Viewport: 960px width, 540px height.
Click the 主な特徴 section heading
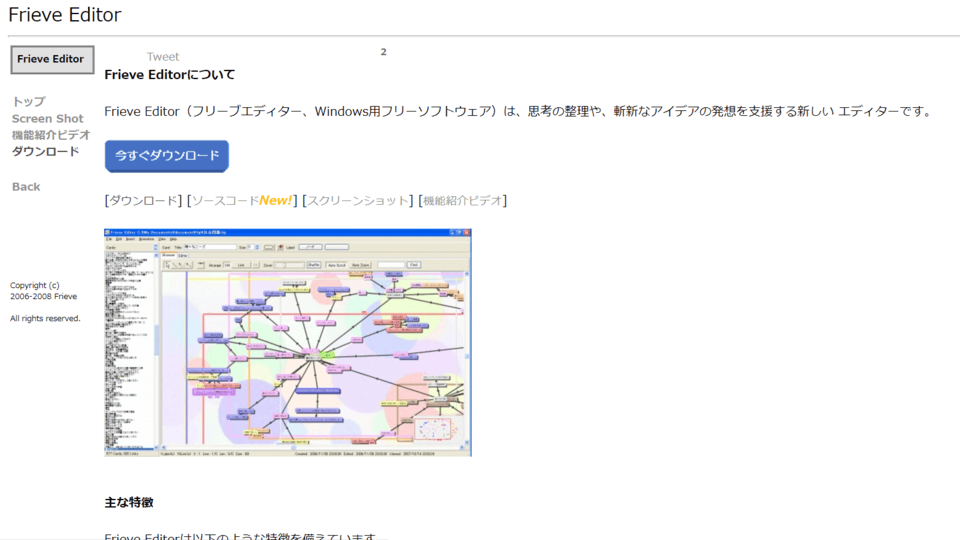point(128,502)
